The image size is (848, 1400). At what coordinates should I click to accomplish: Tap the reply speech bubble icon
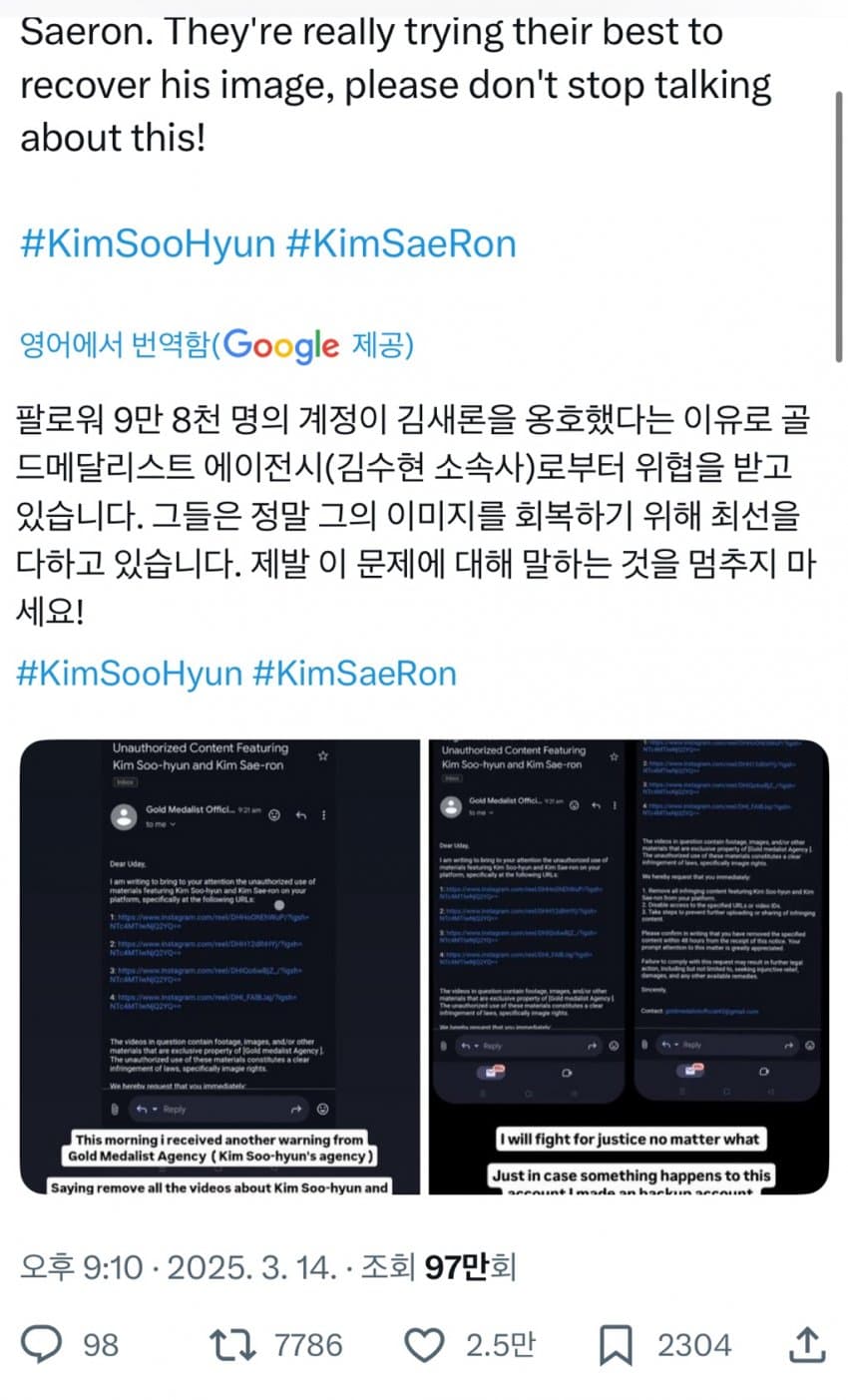tap(41, 1344)
